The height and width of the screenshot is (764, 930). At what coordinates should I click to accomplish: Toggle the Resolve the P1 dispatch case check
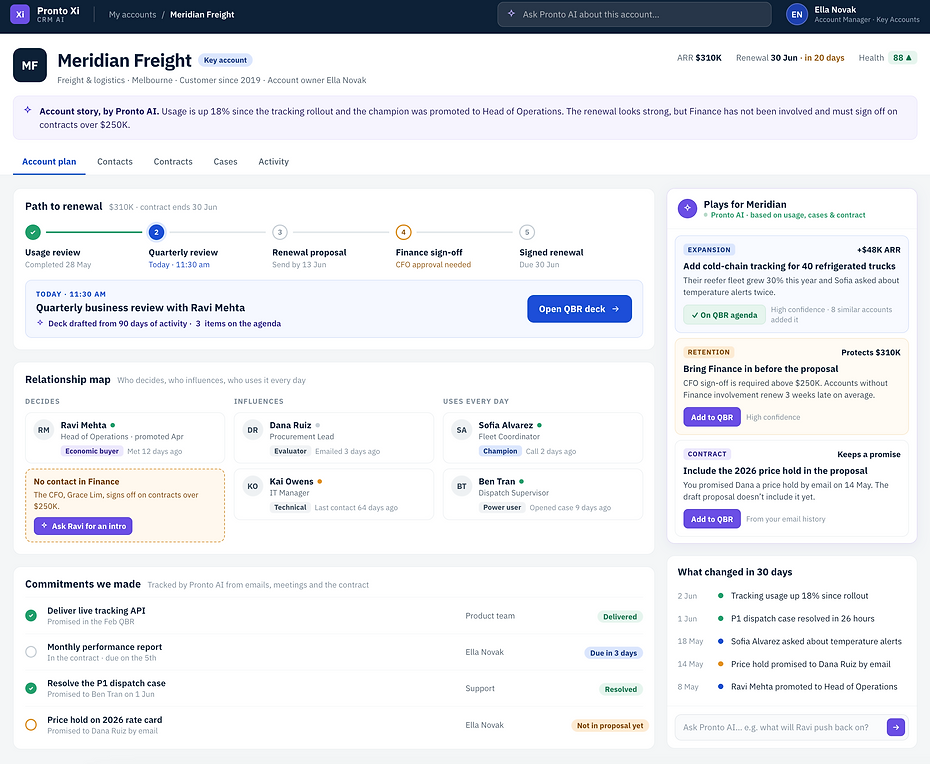[31, 688]
